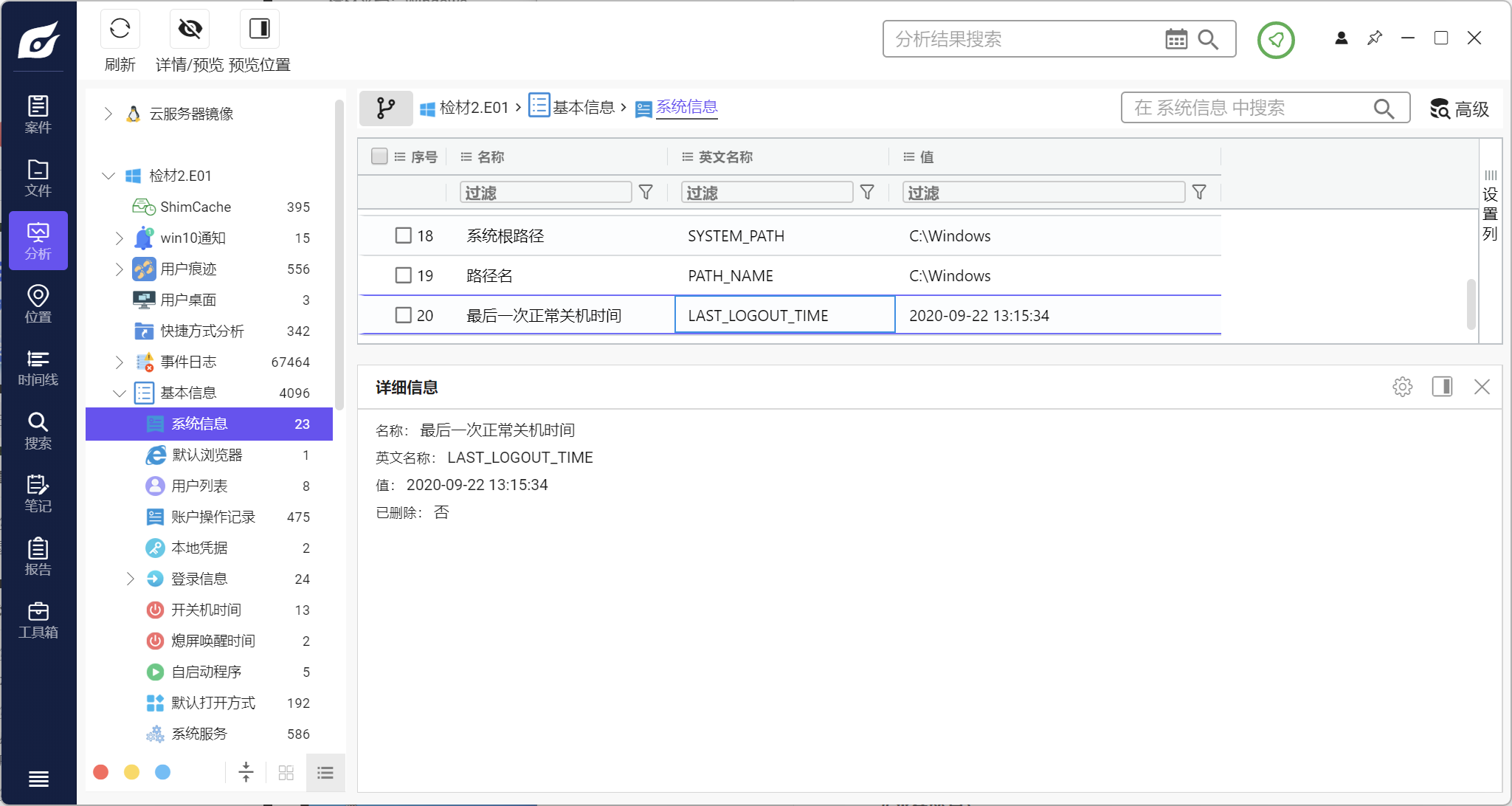
Task: Collapse 基本信息 node
Action: (120, 393)
